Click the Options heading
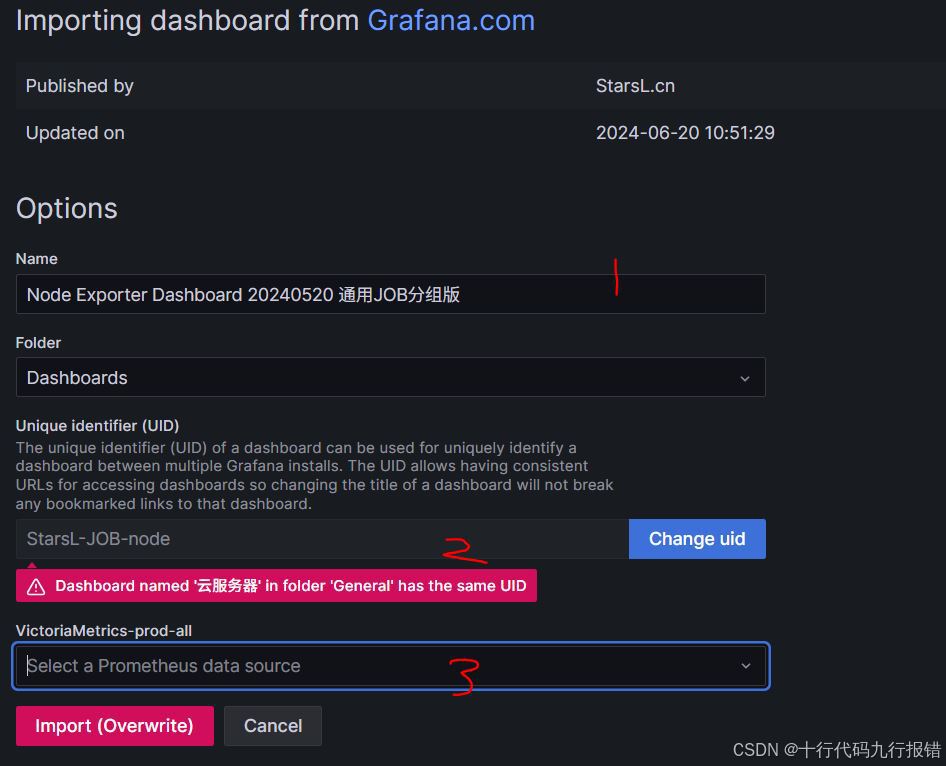 coord(67,209)
